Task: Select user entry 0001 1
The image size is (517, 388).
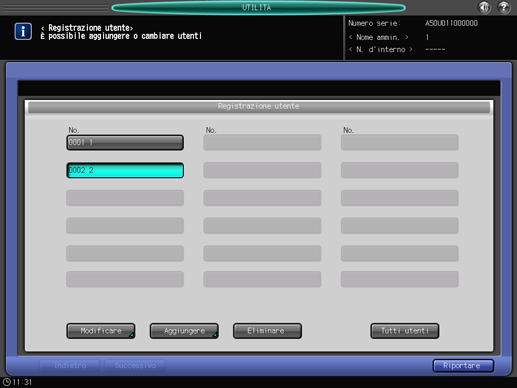Action: (x=125, y=143)
